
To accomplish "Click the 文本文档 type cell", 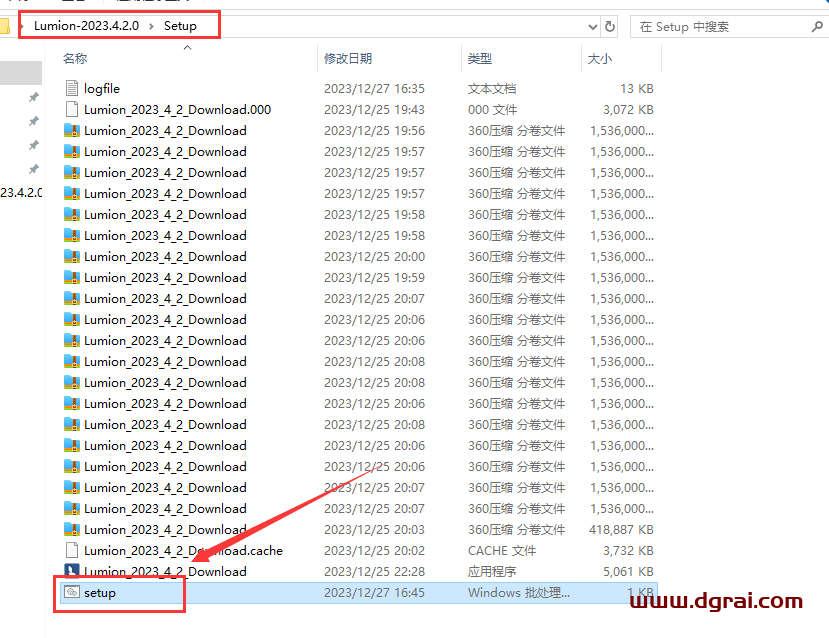I will tap(492, 88).
